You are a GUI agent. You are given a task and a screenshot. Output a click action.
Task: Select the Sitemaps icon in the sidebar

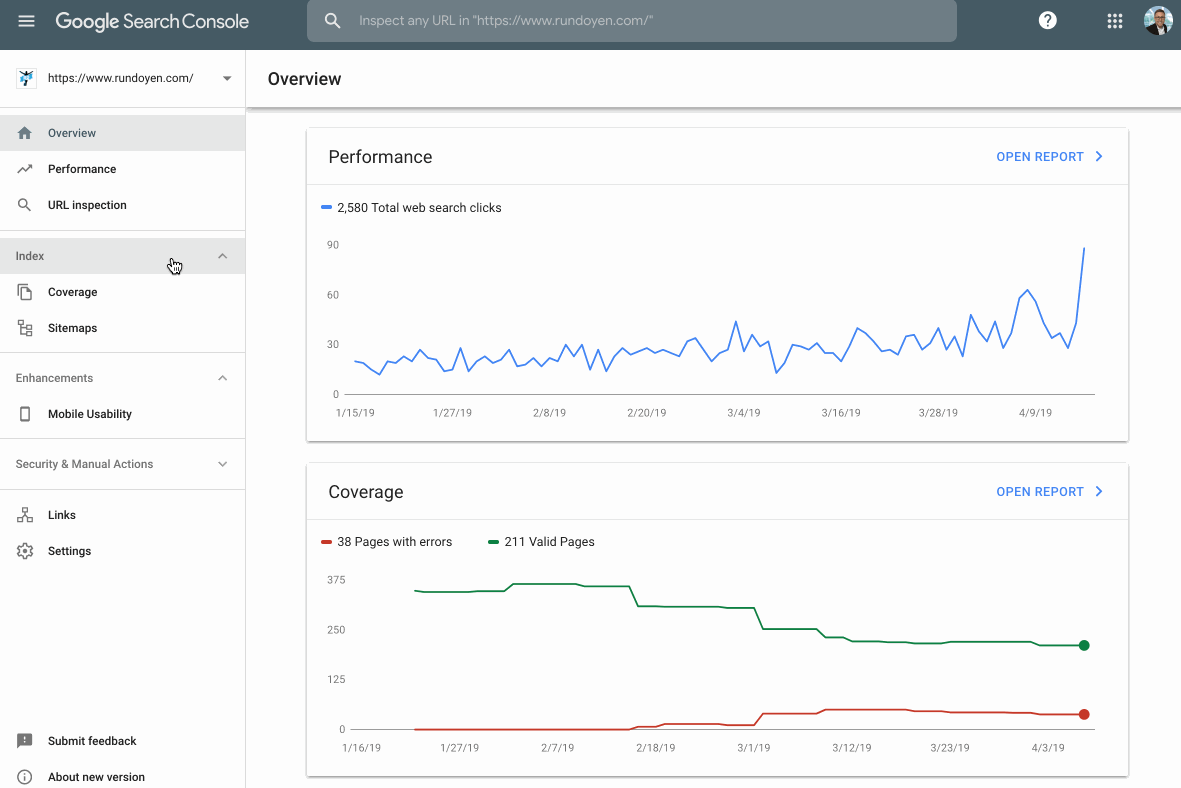point(25,327)
